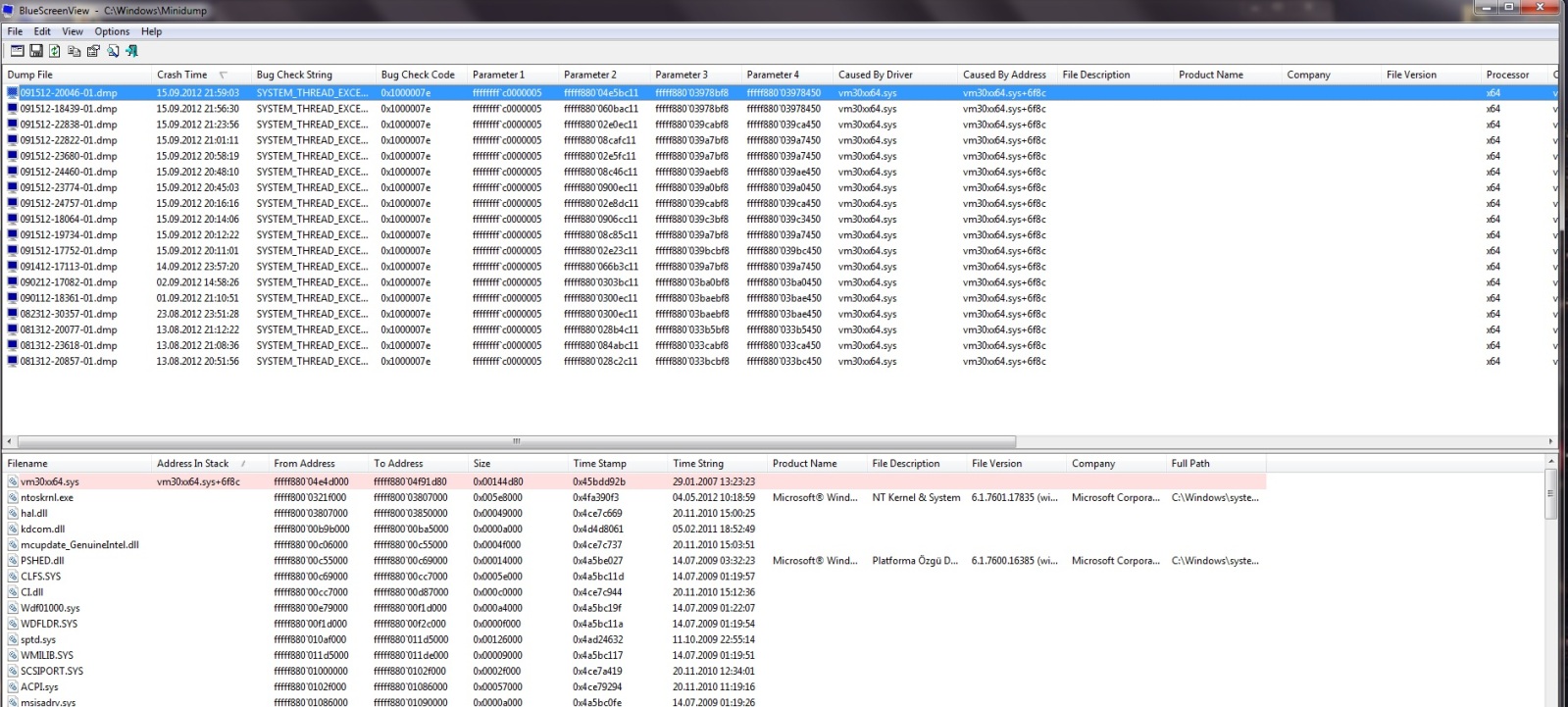Screen dimensions: 1568x707
Task: Open the Options menu
Action: (x=112, y=31)
